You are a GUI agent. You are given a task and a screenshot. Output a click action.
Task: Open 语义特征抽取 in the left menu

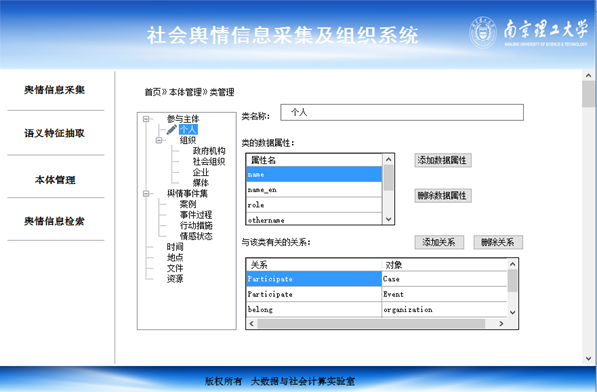coord(54,133)
